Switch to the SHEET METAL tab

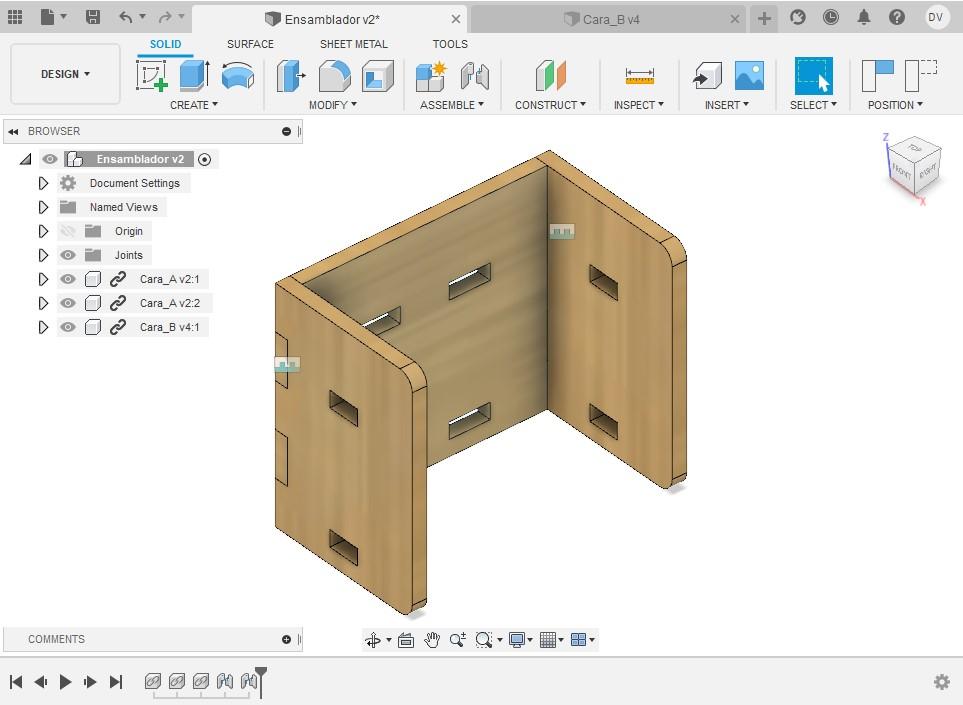click(354, 44)
